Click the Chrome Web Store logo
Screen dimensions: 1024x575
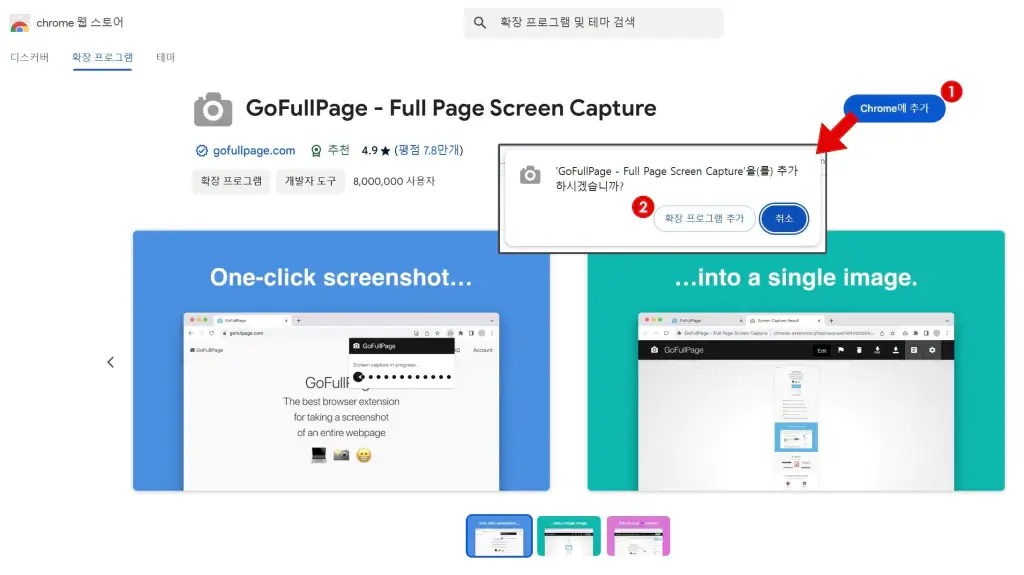pyautogui.click(x=19, y=23)
